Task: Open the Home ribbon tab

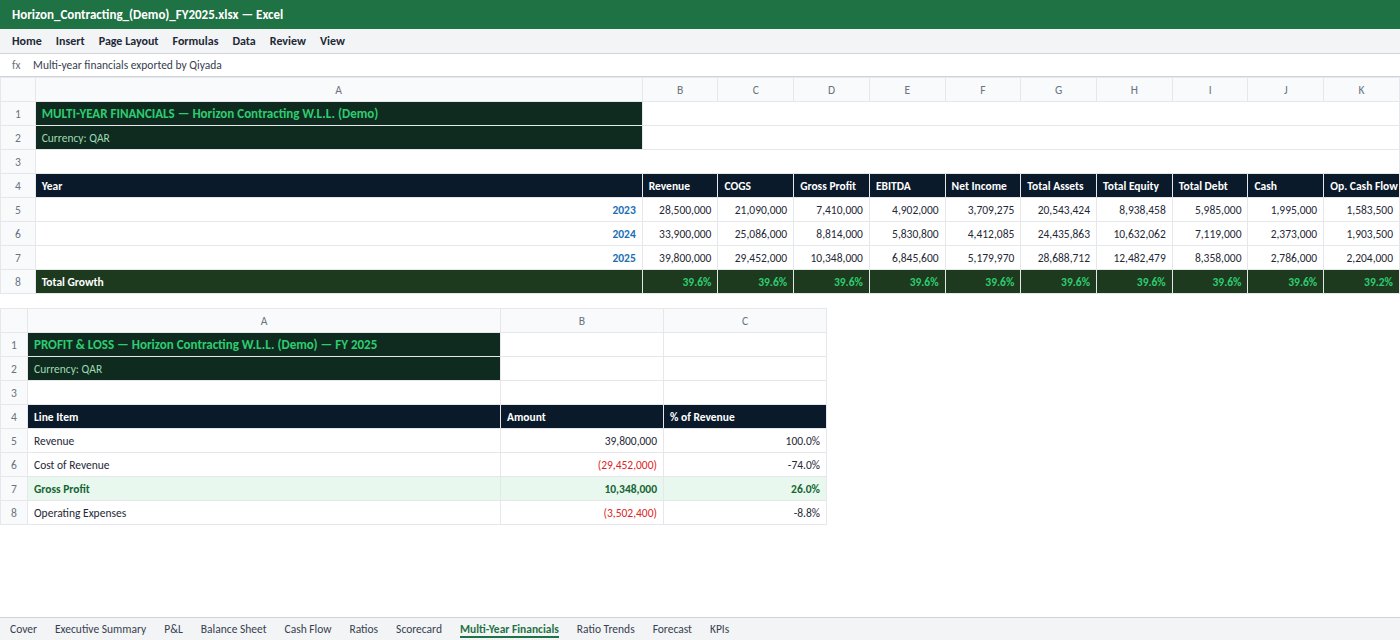Action: tap(27, 41)
